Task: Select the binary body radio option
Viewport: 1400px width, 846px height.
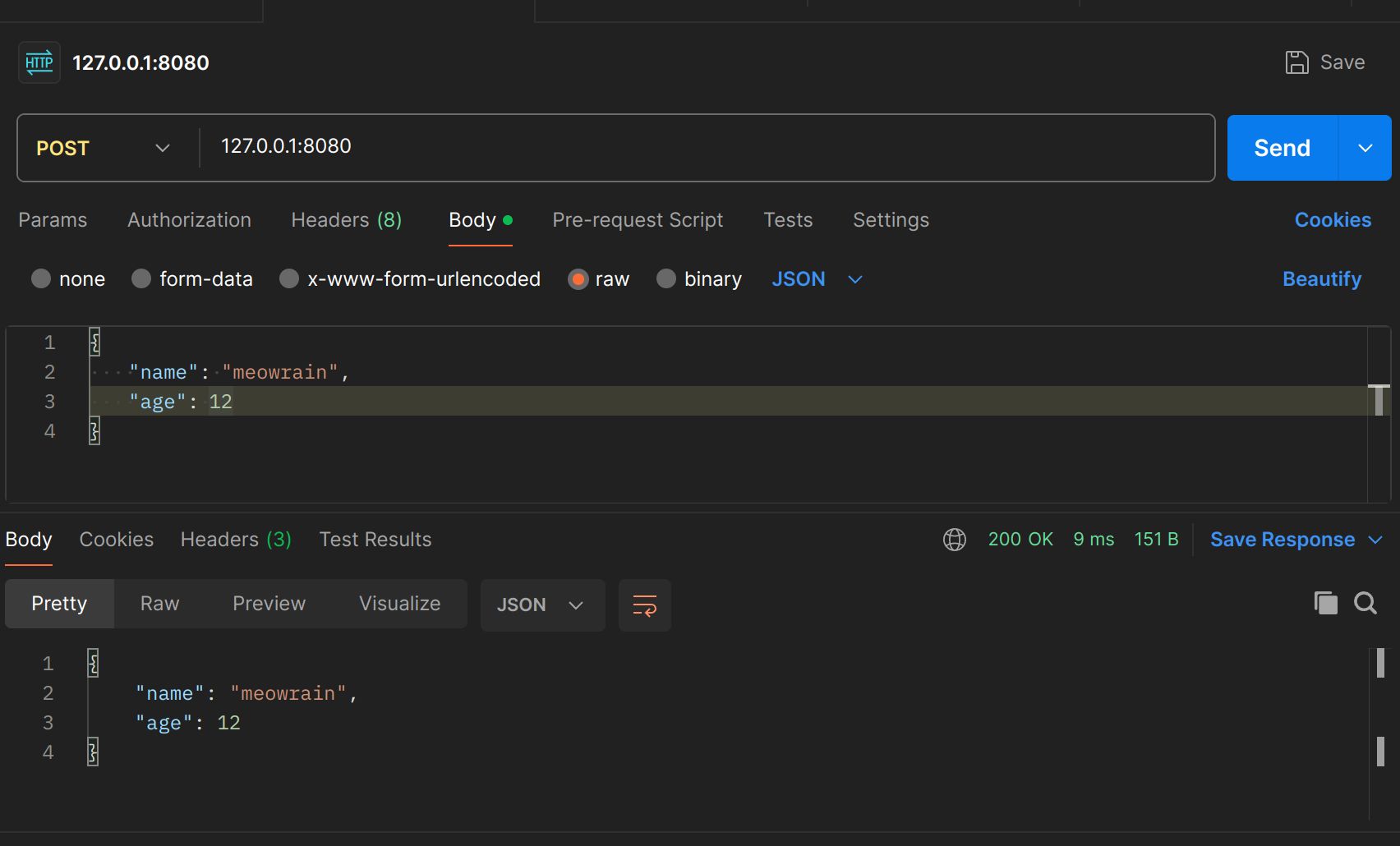Action: [x=666, y=279]
